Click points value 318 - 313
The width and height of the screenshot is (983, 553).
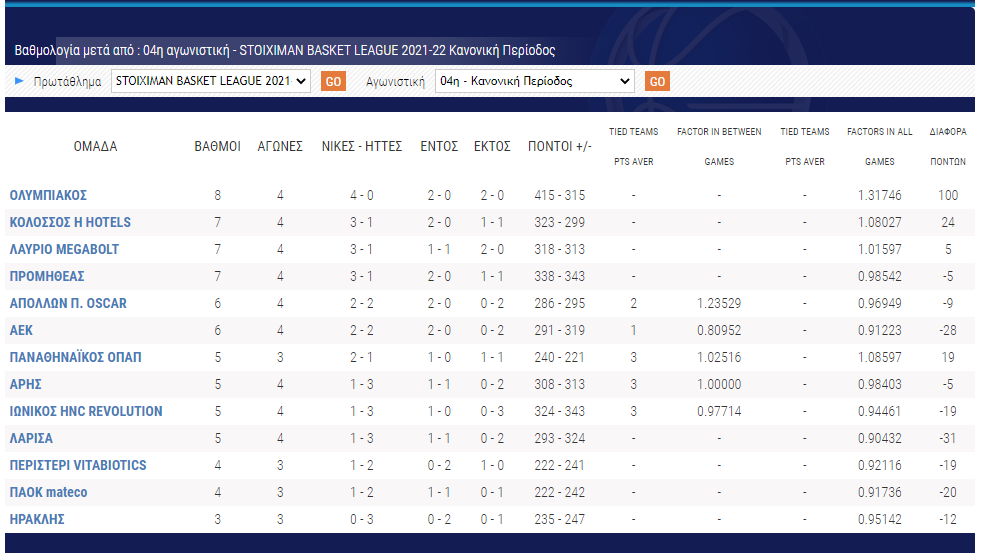click(x=560, y=249)
